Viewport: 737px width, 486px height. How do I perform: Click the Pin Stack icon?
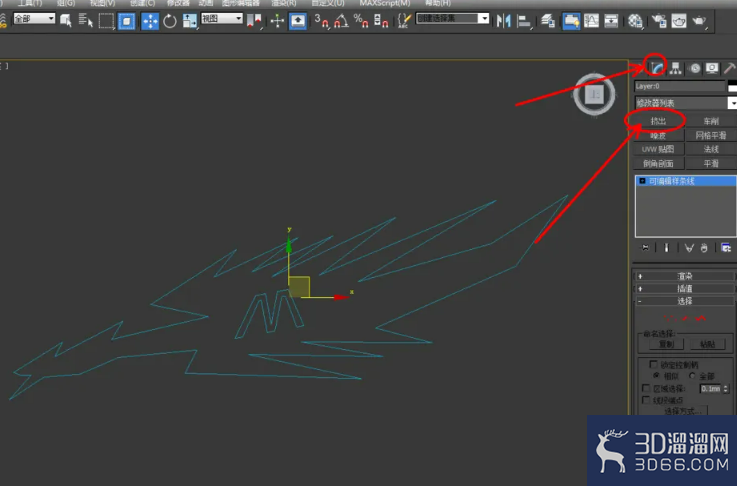tap(645, 248)
